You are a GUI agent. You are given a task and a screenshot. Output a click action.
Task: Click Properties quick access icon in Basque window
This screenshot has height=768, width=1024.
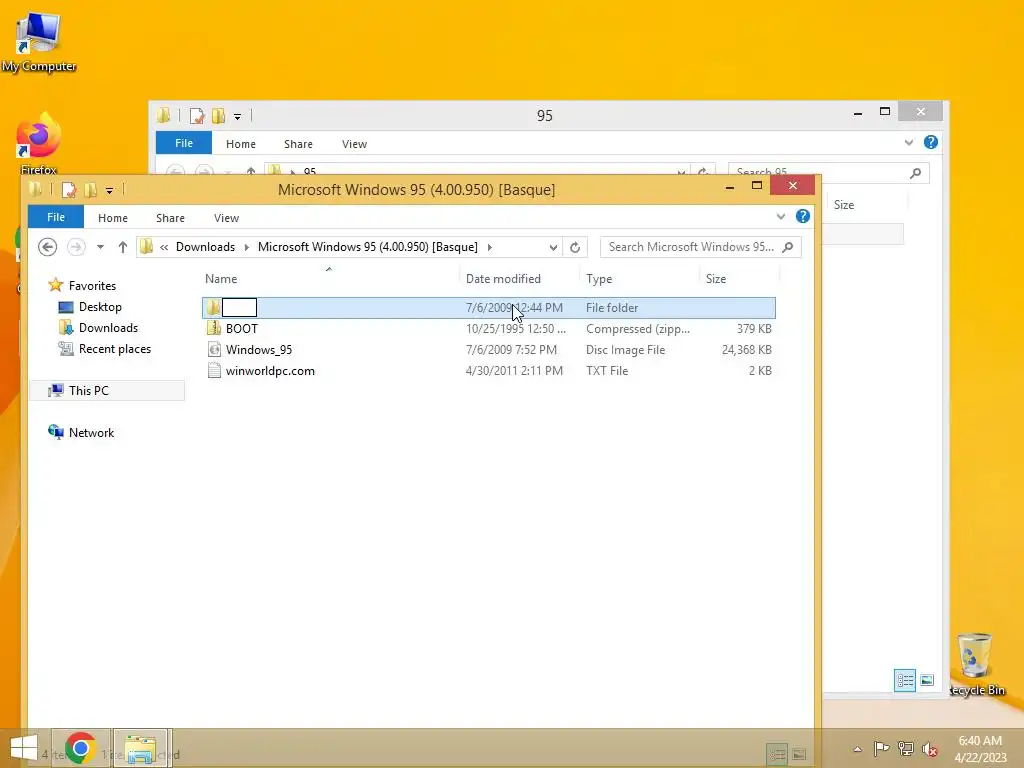click(69, 190)
